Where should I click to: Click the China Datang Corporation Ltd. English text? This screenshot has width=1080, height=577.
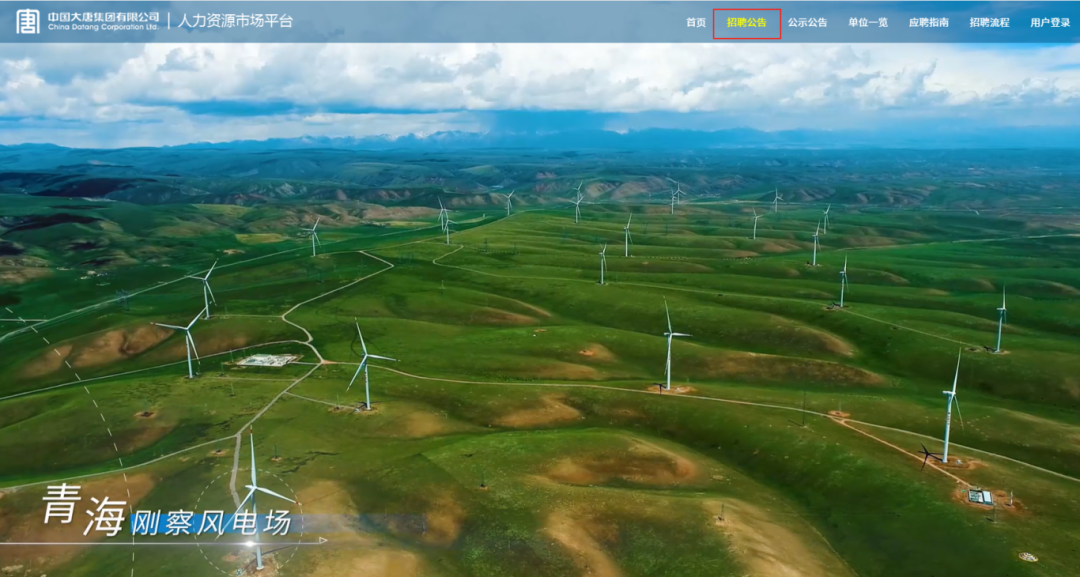[103, 28]
